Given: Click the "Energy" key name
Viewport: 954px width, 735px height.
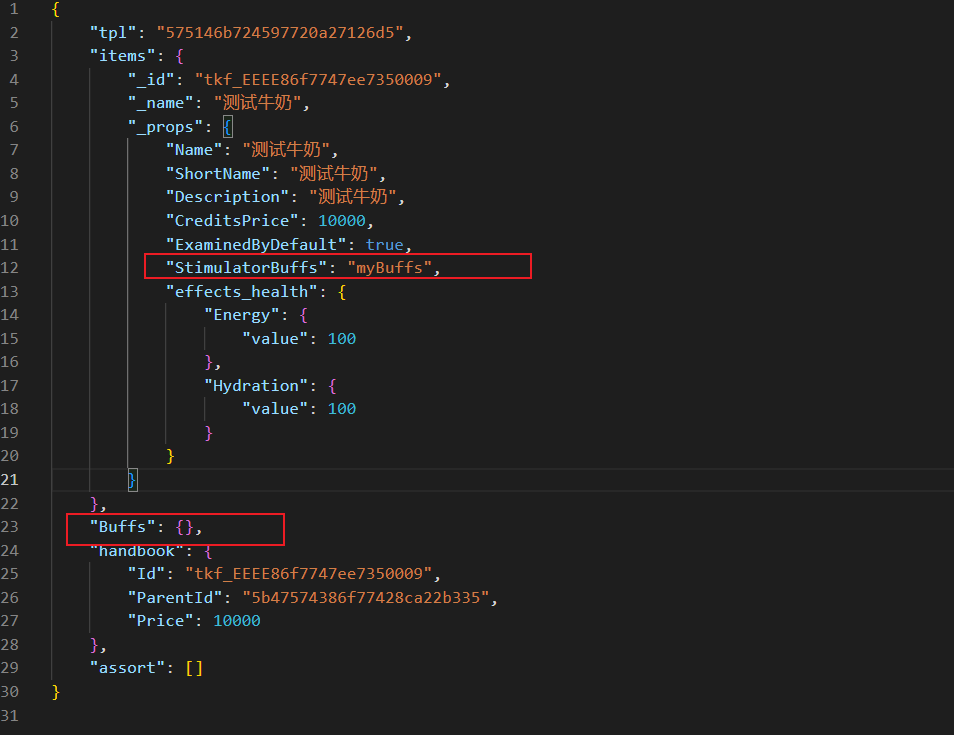Looking at the screenshot, I should 241,314.
